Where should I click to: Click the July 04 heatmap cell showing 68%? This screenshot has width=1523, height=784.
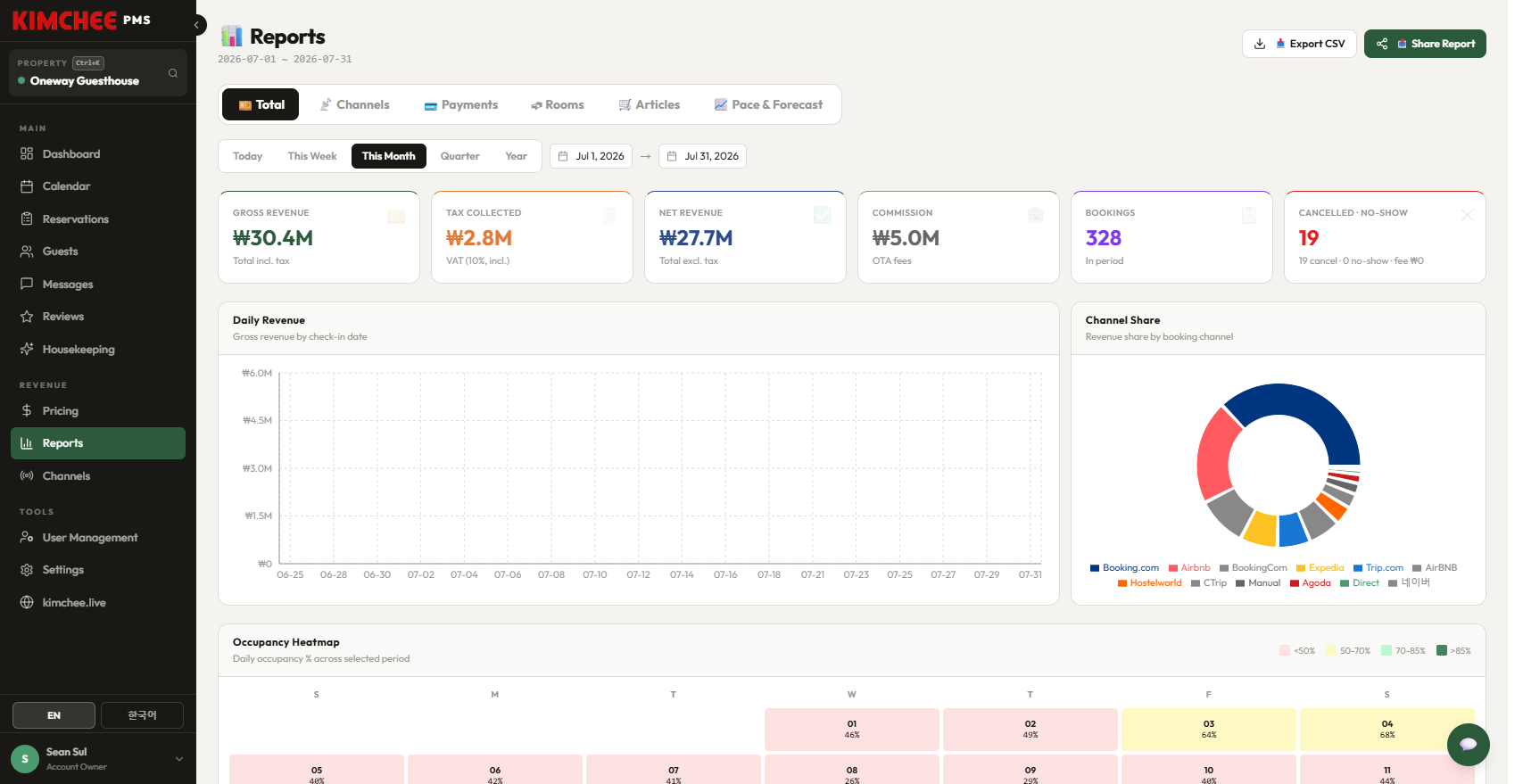click(x=1387, y=730)
